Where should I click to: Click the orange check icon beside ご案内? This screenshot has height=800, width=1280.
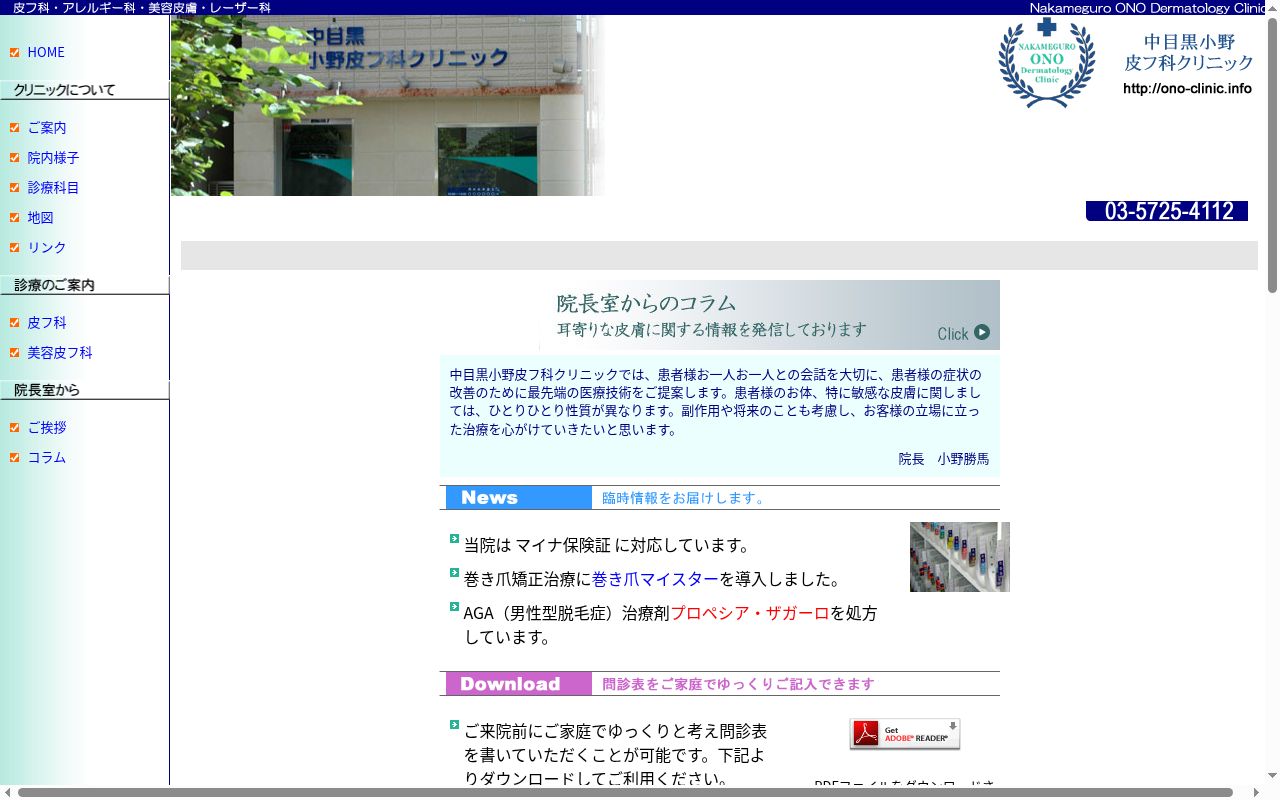click(x=15, y=128)
